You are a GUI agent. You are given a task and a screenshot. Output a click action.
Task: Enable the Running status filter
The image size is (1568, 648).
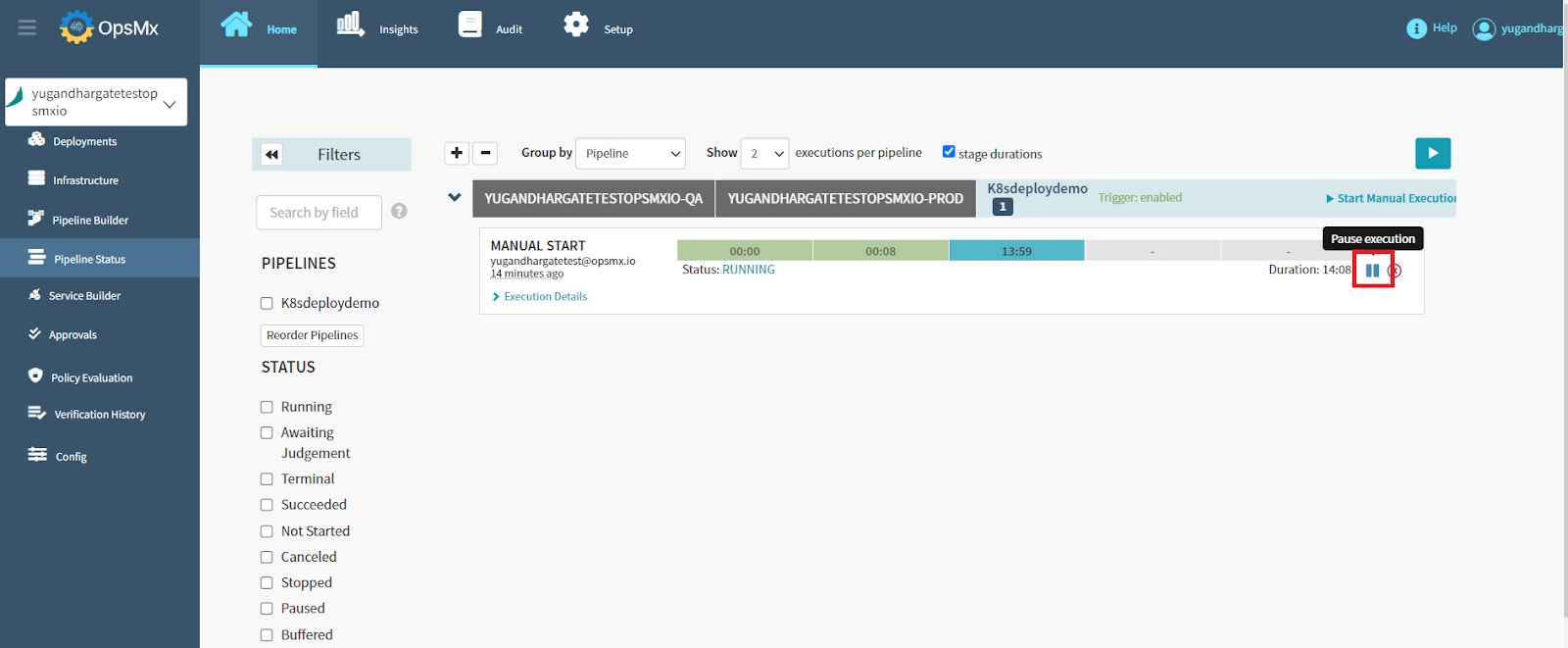(267, 407)
